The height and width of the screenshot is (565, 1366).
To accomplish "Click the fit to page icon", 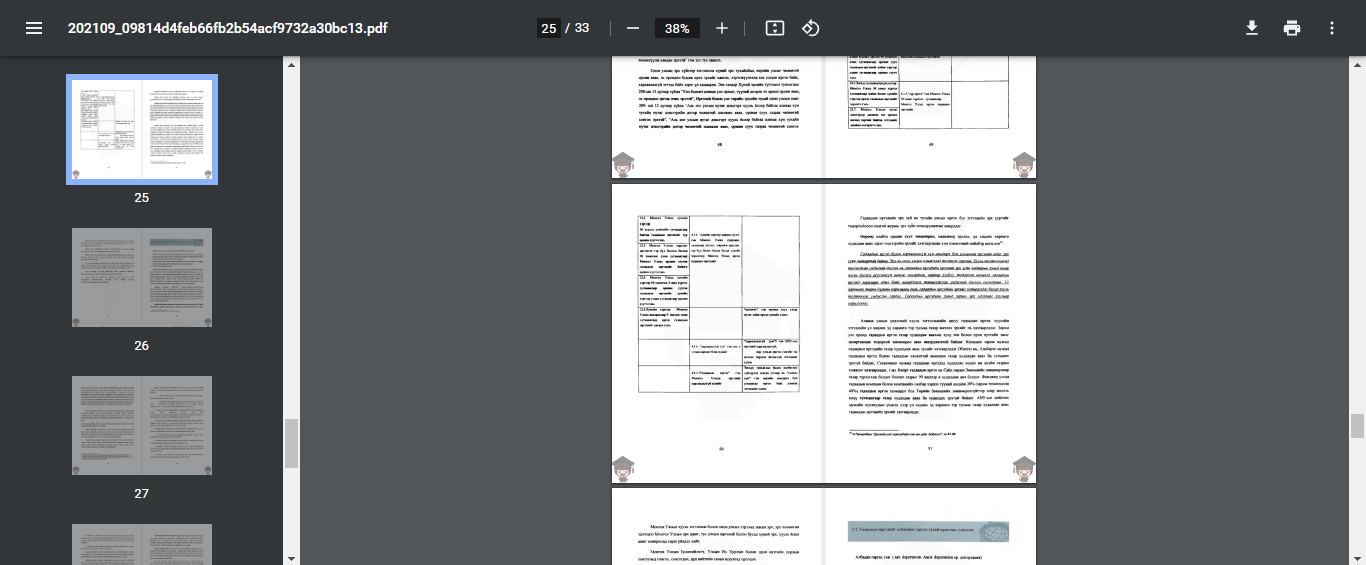I will click(774, 28).
